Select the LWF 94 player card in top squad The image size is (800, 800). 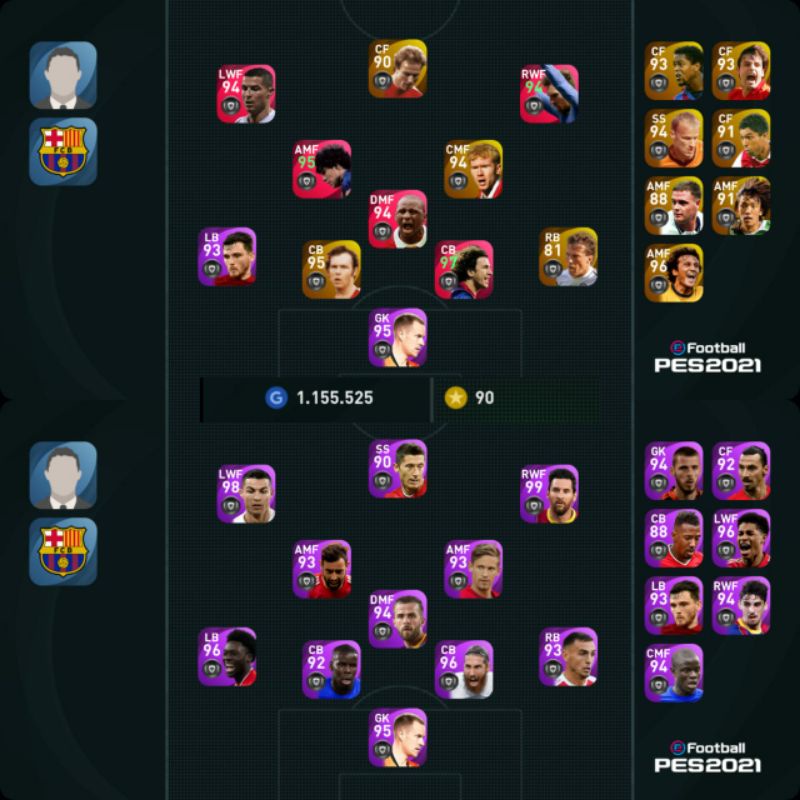pos(246,94)
